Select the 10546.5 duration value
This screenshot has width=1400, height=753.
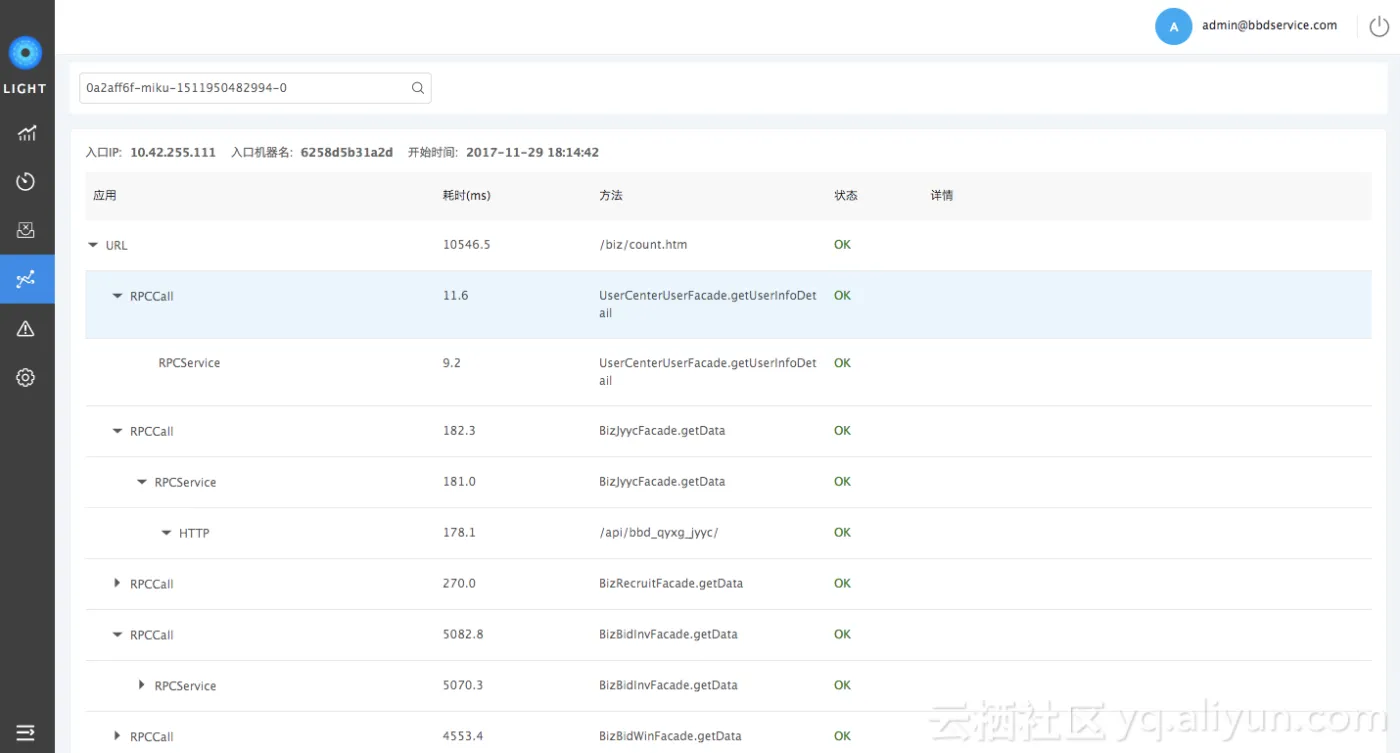point(467,244)
